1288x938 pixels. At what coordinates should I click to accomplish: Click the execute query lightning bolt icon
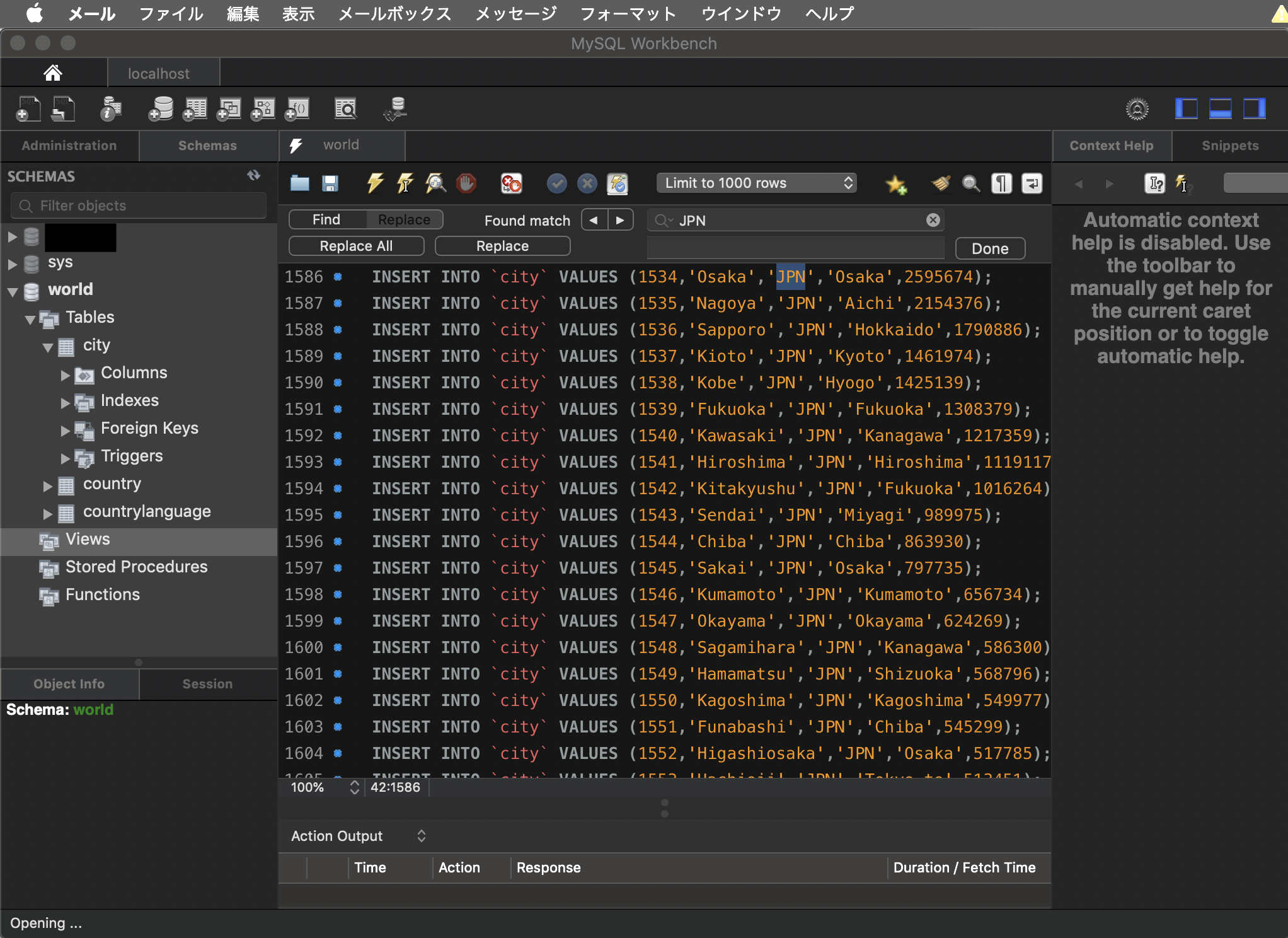click(x=375, y=183)
